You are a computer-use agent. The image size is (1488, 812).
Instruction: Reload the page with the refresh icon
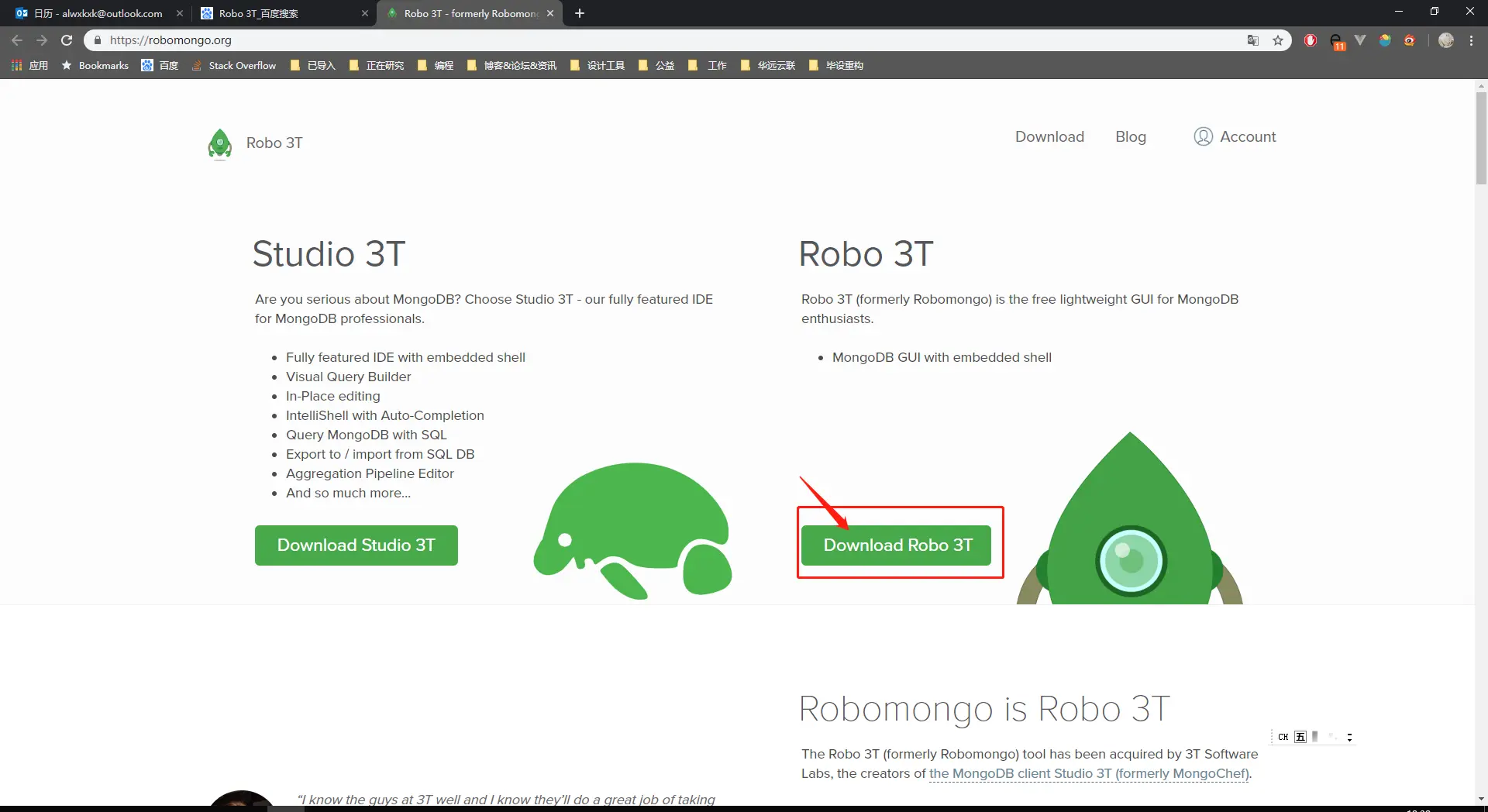click(67, 40)
